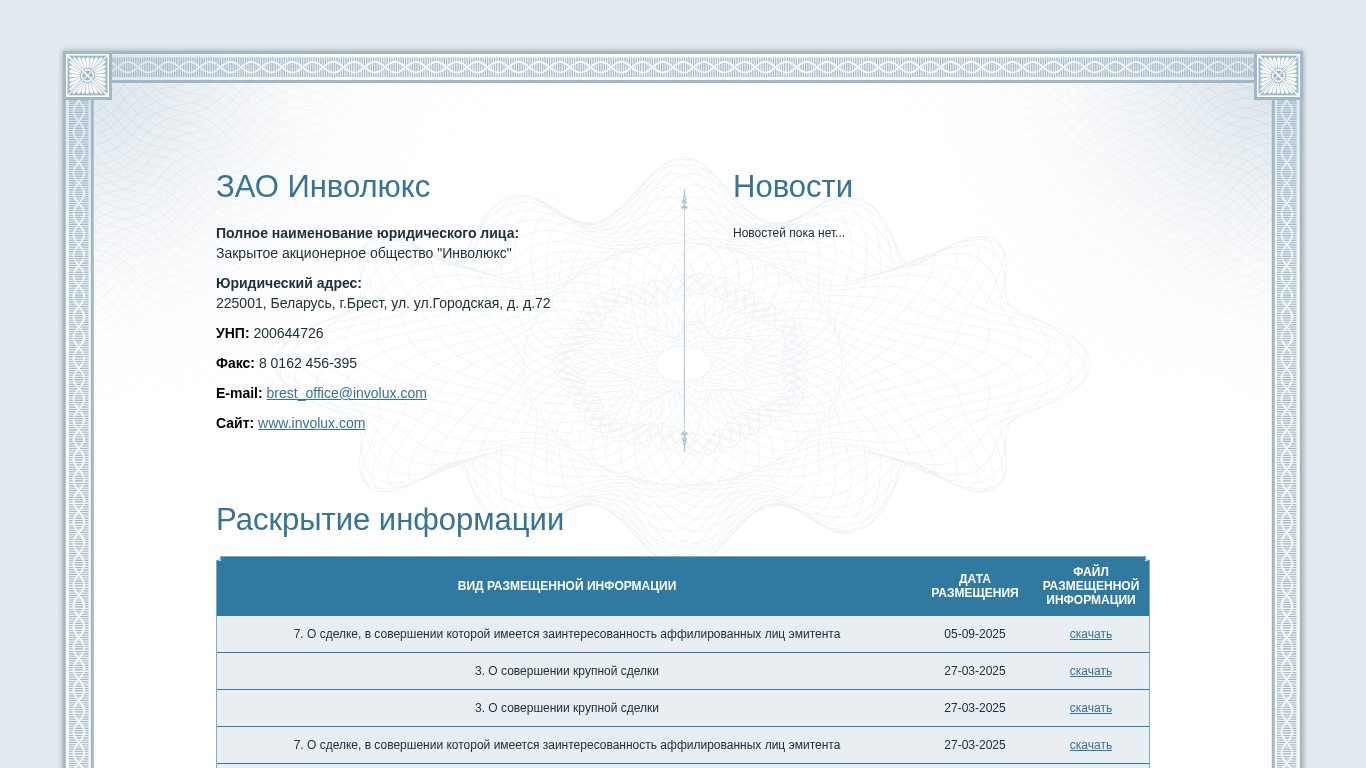Click the ЗАО Инволюкс heading
This screenshot has height=768, width=1366.
point(323,187)
